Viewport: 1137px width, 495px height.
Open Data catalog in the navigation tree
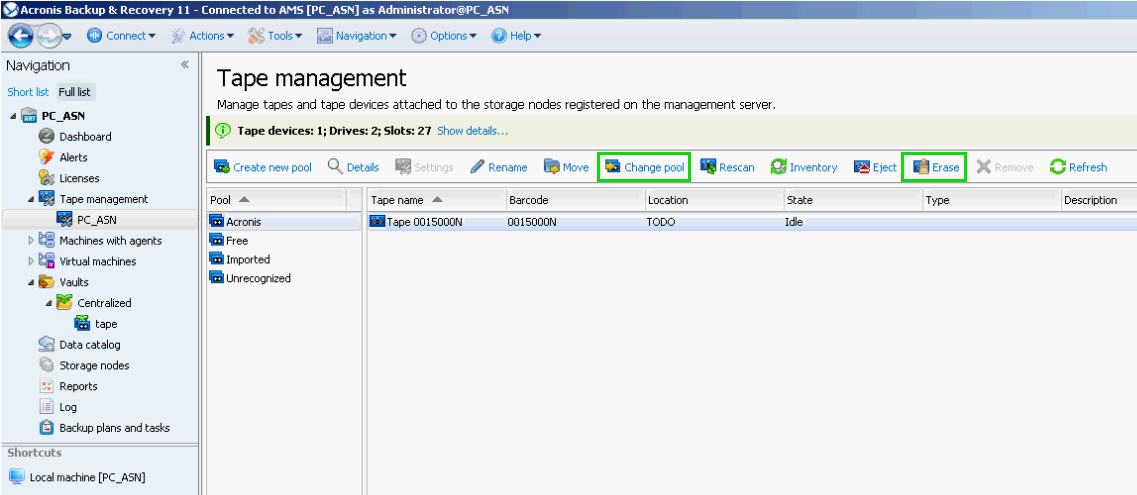(x=80, y=345)
